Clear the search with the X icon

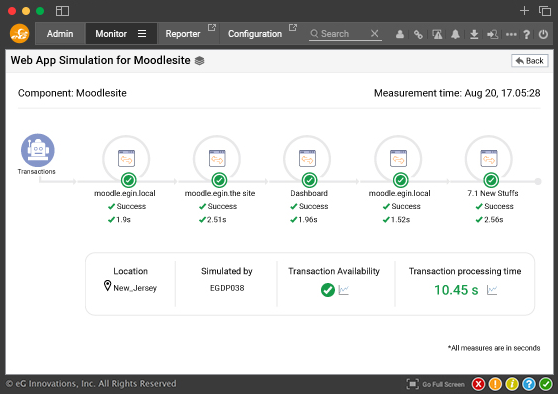pos(374,33)
